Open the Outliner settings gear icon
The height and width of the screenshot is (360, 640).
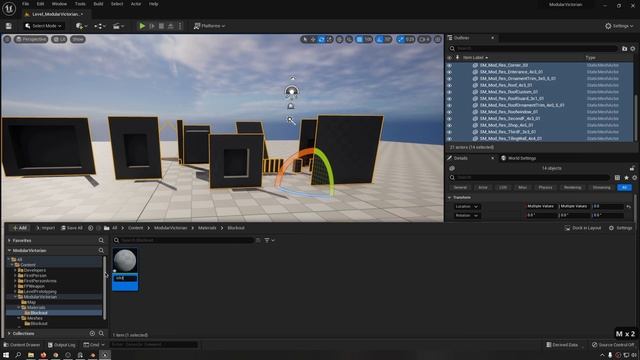point(633,49)
